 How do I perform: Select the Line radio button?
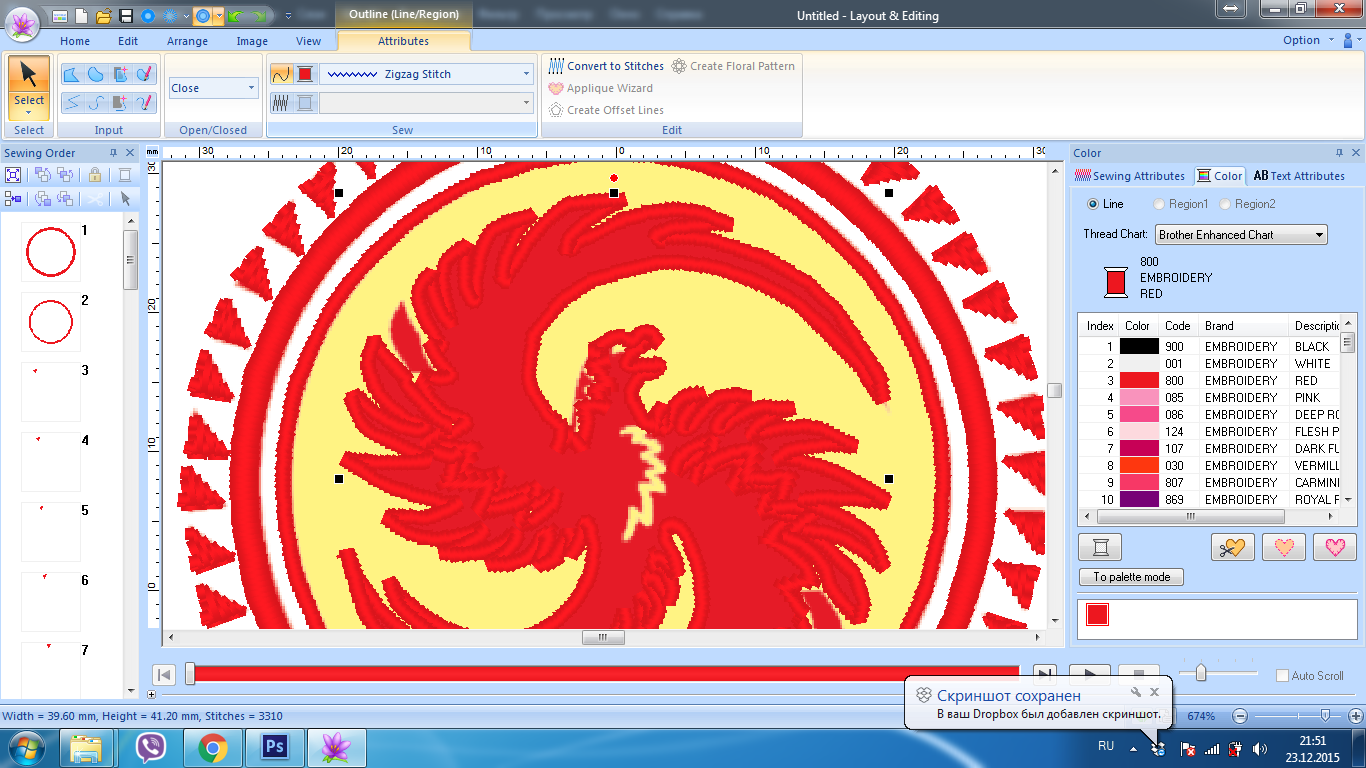(1092, 204)
